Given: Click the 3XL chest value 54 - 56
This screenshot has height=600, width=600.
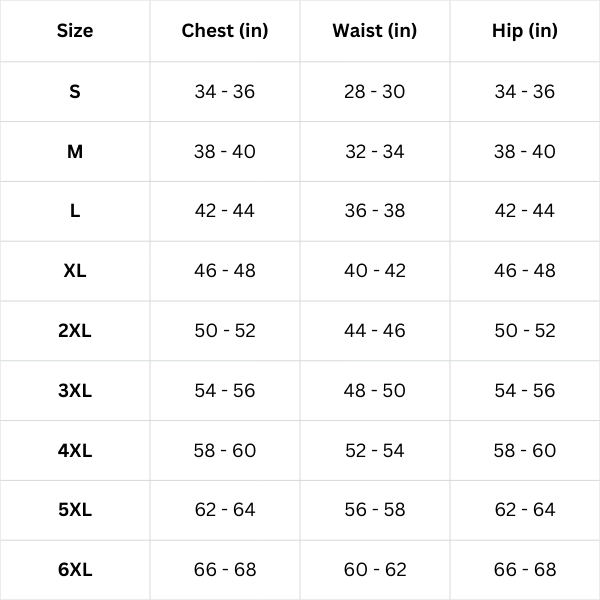Looking at the screenshot, I should coord(225,391).
